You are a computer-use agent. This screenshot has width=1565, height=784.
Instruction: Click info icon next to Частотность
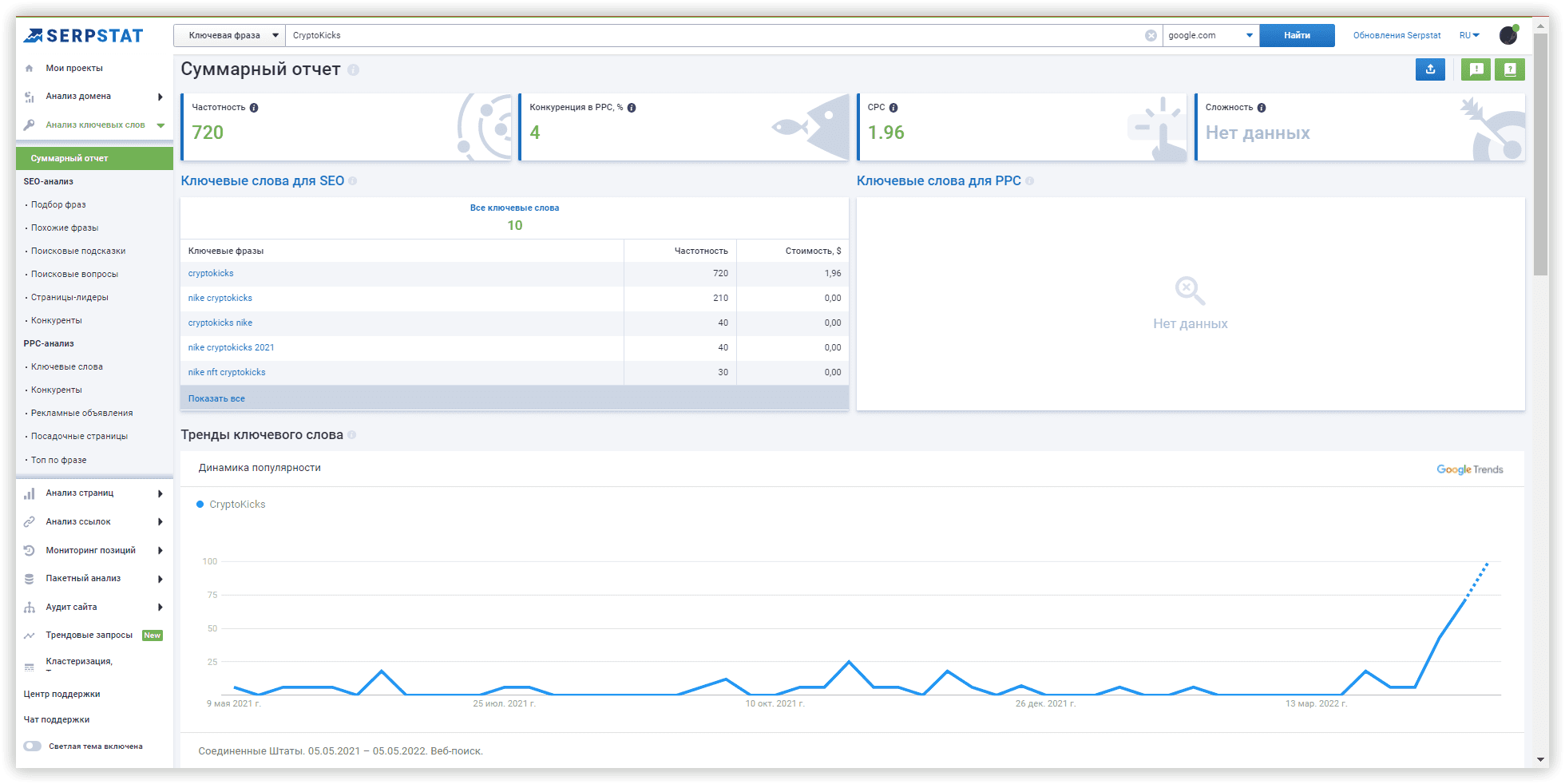[254, 108]
